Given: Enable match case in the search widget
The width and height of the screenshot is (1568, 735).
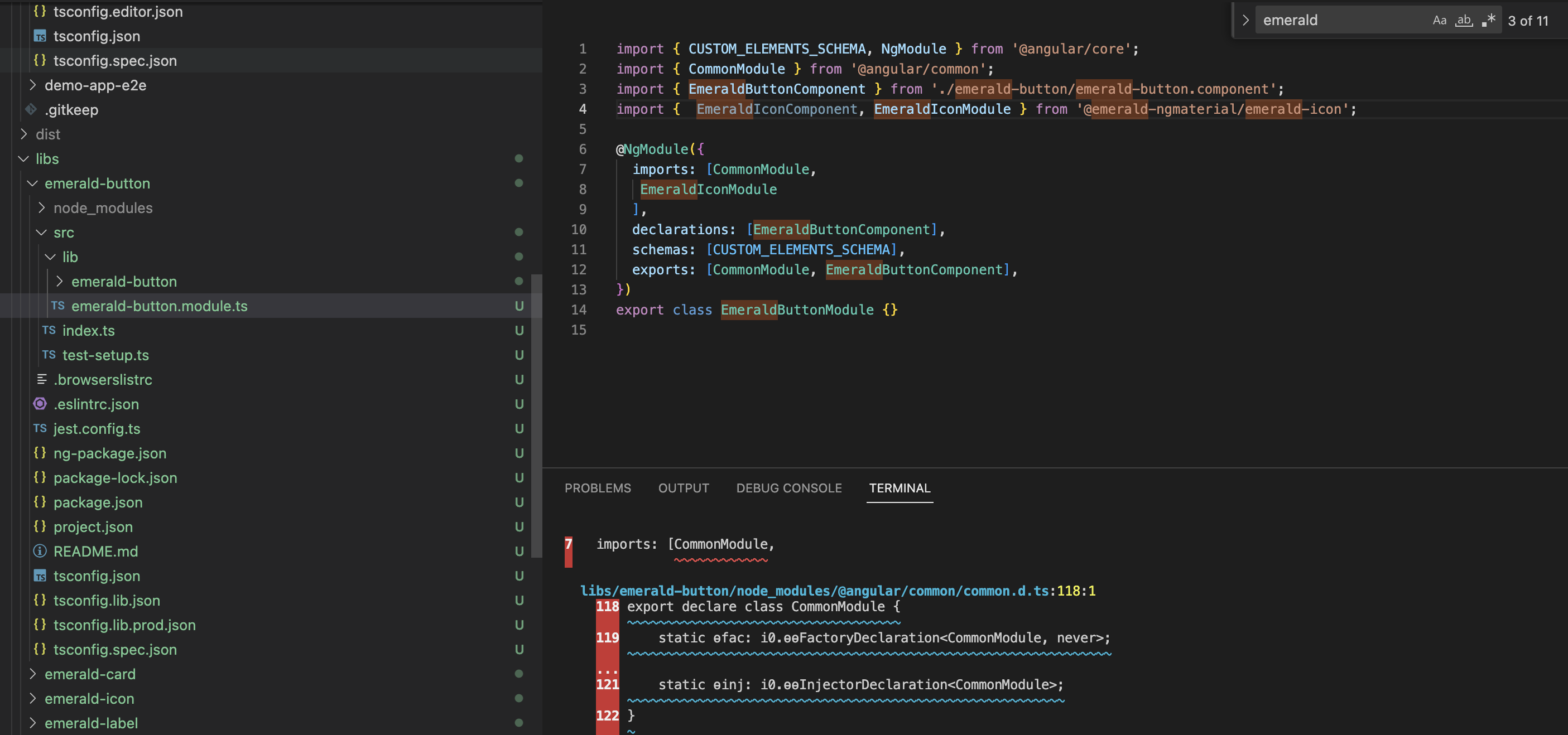Looking at the screenshot, I should pos(1440,20).
